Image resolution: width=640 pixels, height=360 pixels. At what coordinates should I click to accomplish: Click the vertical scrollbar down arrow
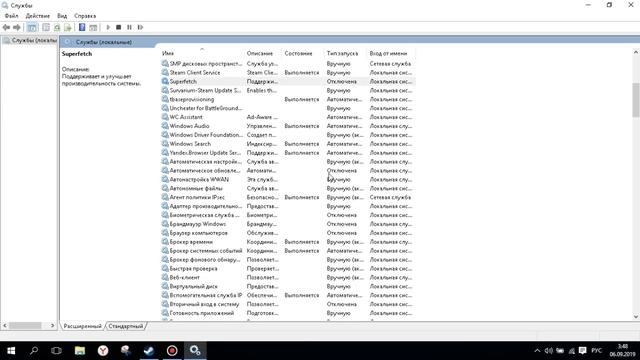pyautogui.click(x=636, y=317)
